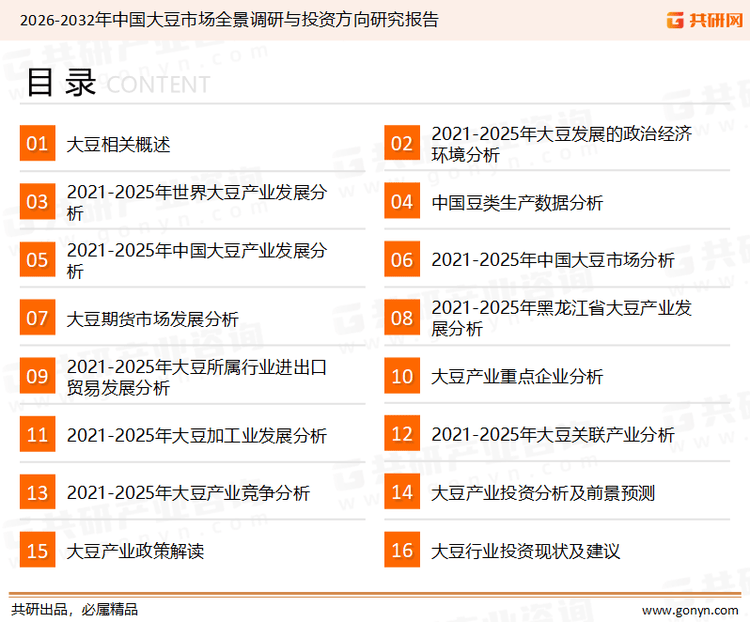Click the report title in the header
750x622 pixels.
(221, 20)
